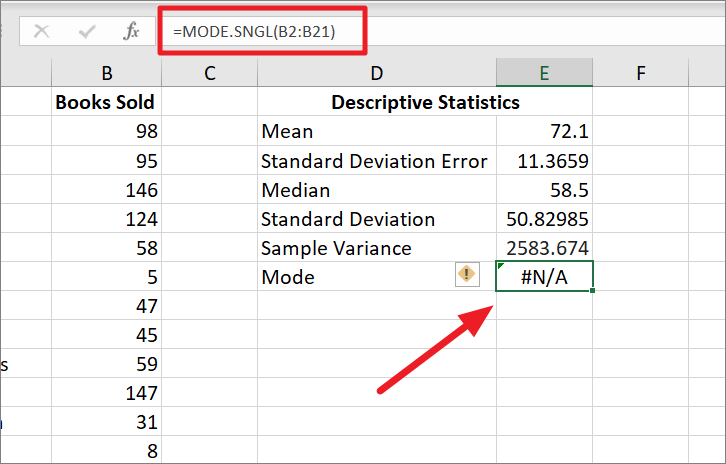Select the cell containing 59

pyautogui.click(x=106, y=364)
